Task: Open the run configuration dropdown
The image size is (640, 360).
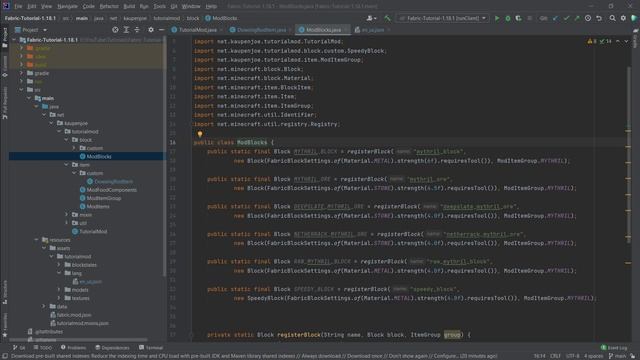Action: coord(443,18)
